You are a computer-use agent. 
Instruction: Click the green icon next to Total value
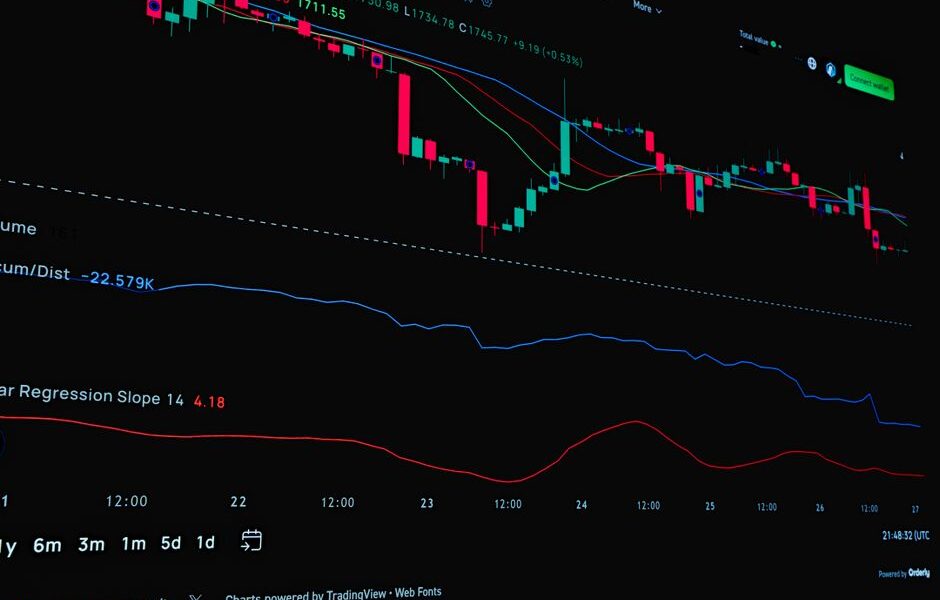[x=773, y=44]
